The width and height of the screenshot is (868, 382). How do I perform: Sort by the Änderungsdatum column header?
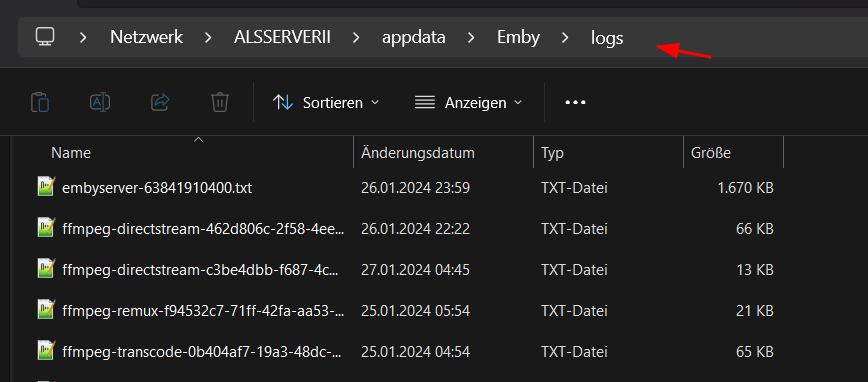tap(417, 153)
